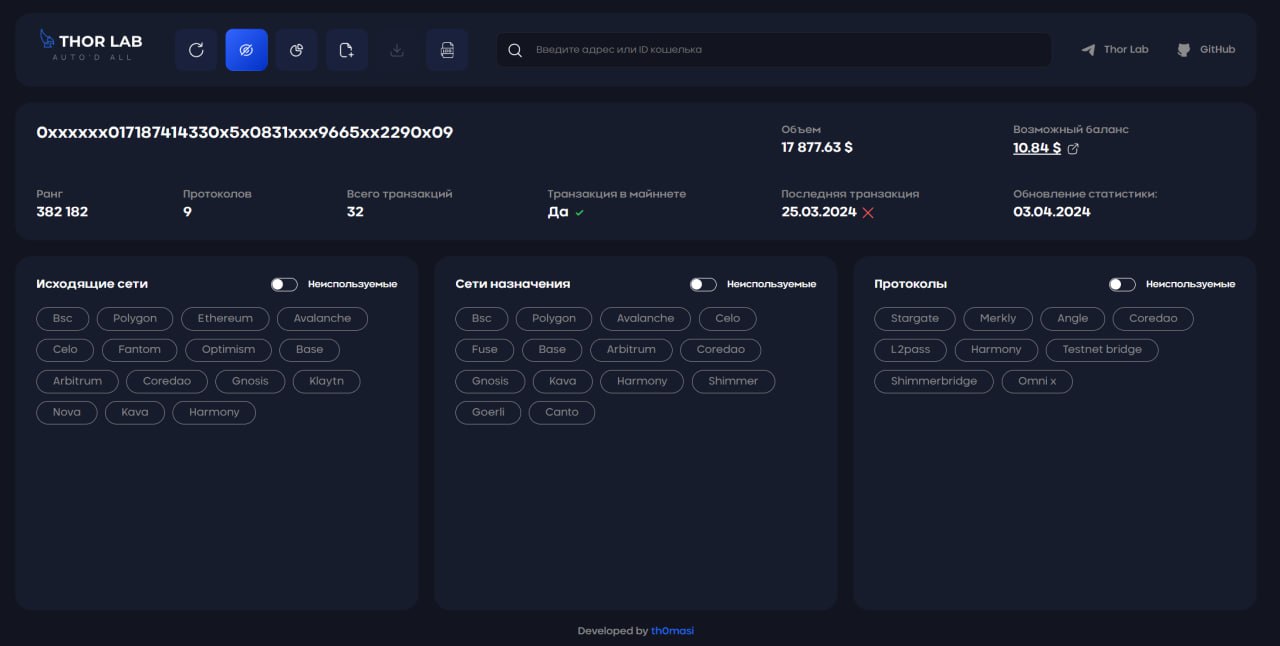This screenshot has height=646, width=1280.
Task: Select Stargate protocol chip
Action: click(915, 319)
